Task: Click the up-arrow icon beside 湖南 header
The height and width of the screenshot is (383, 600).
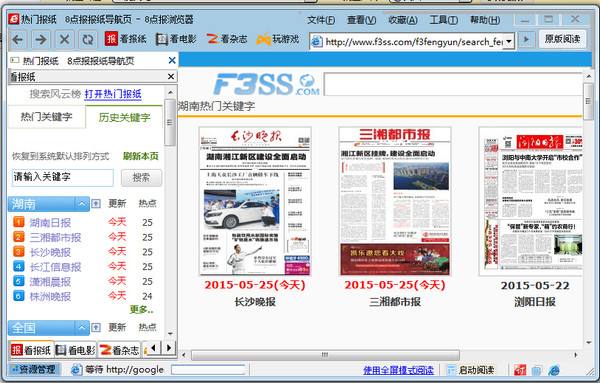Action: (x=96, y=204)
